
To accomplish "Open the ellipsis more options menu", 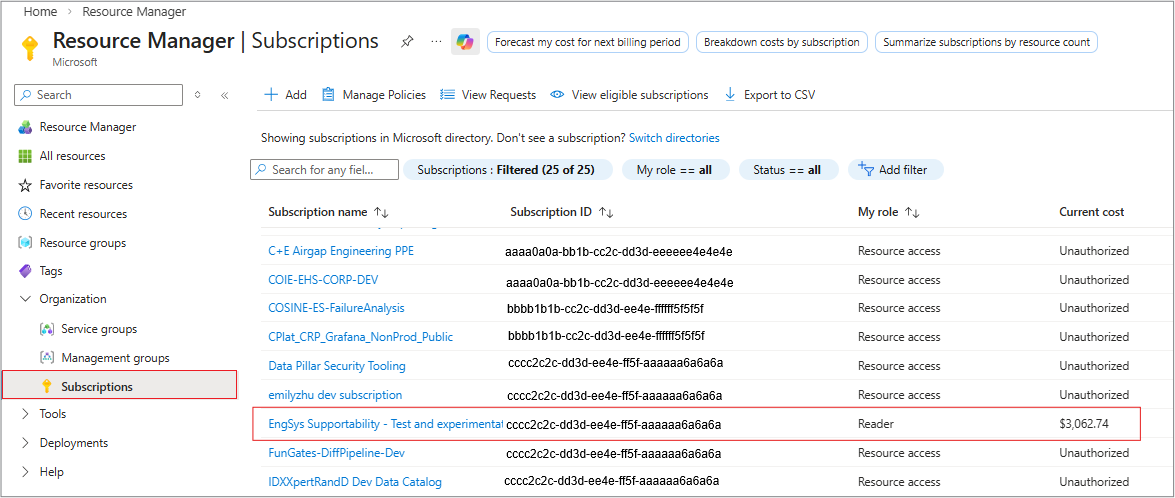I will point(436,42).
